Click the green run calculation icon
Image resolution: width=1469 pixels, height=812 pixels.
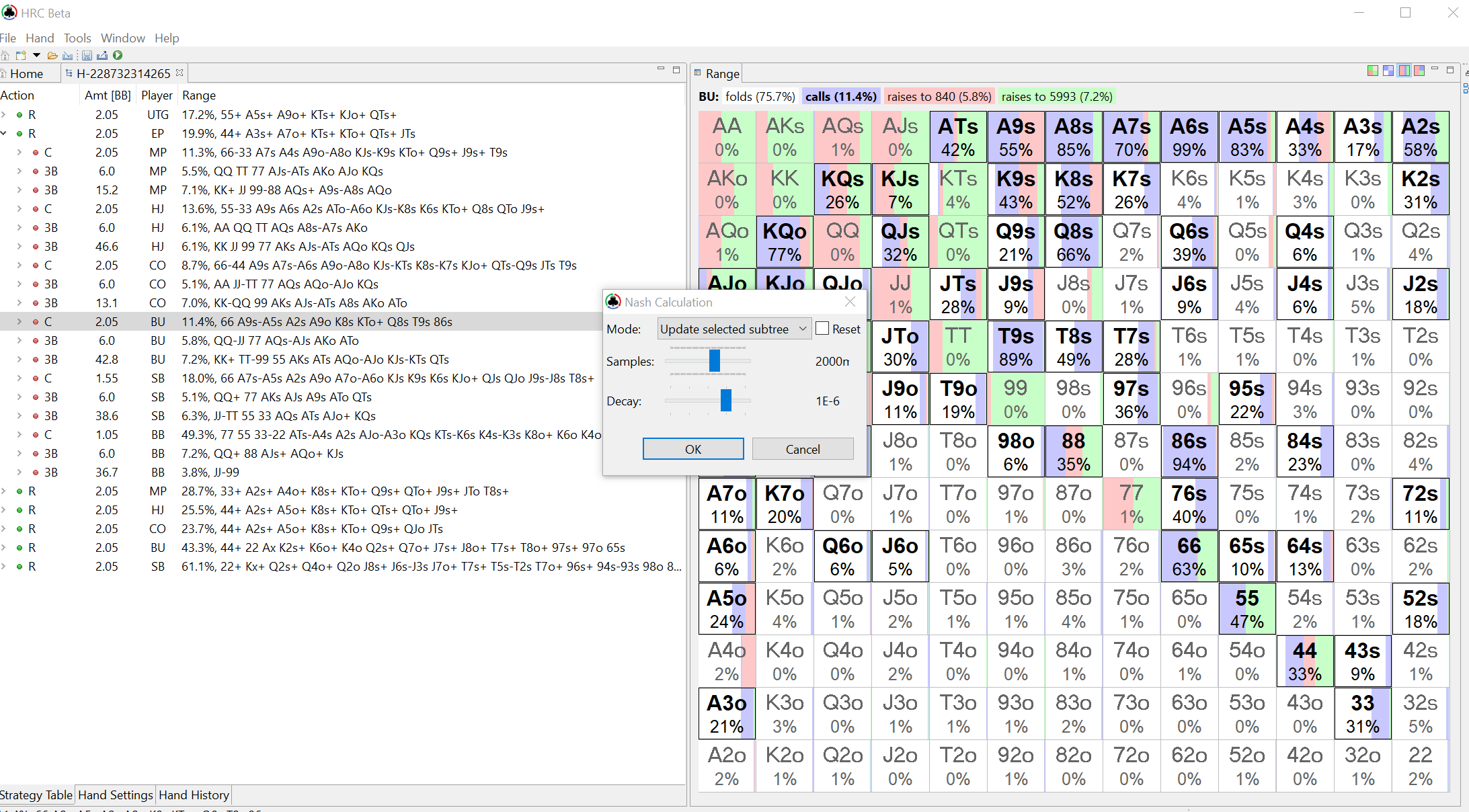[118, 55]
